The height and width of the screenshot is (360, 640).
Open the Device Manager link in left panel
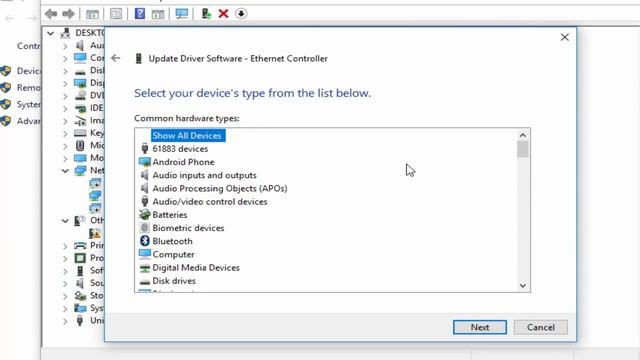(x=28, y=71)
